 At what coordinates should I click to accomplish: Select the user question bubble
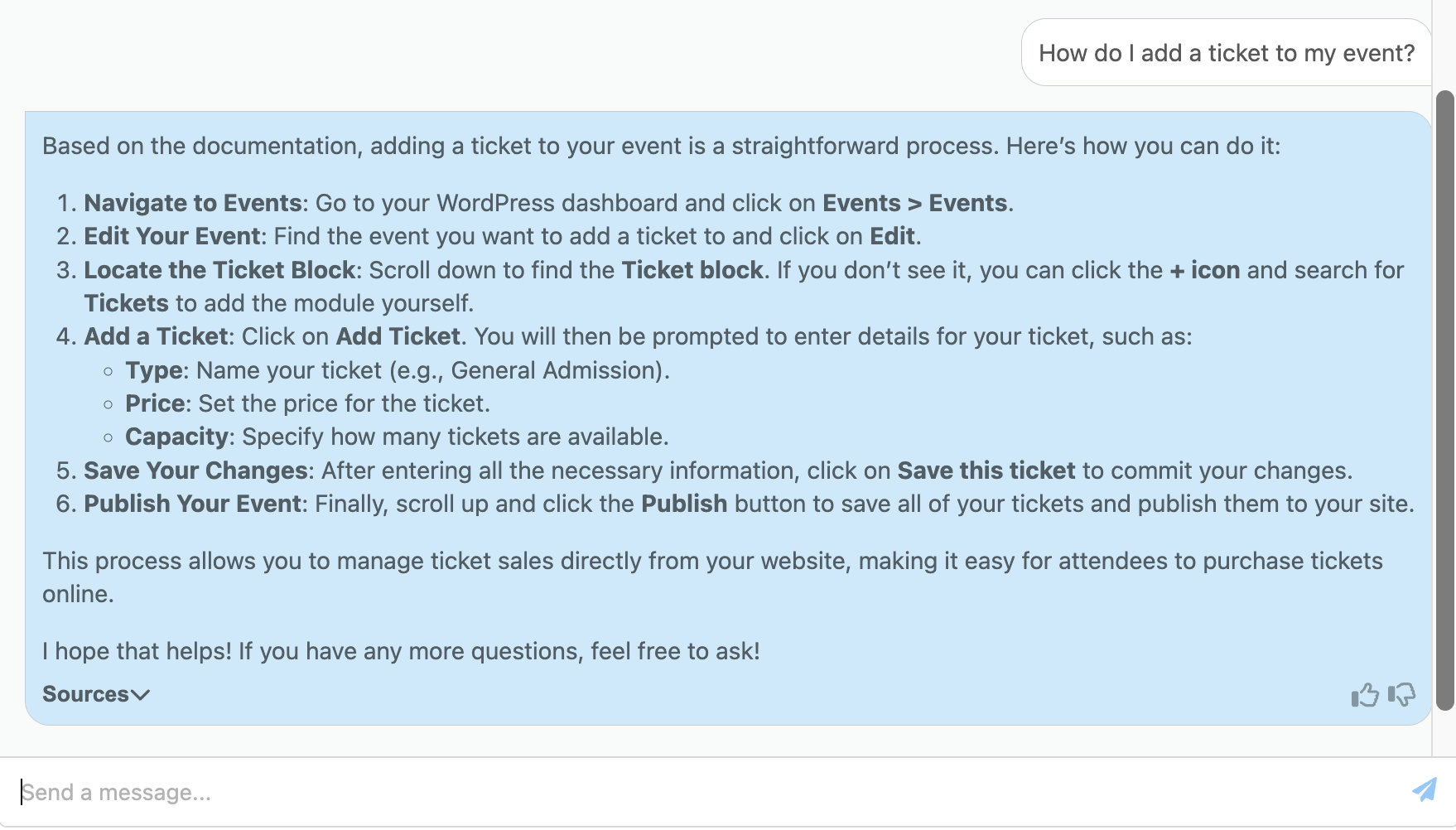point(1226,52)
